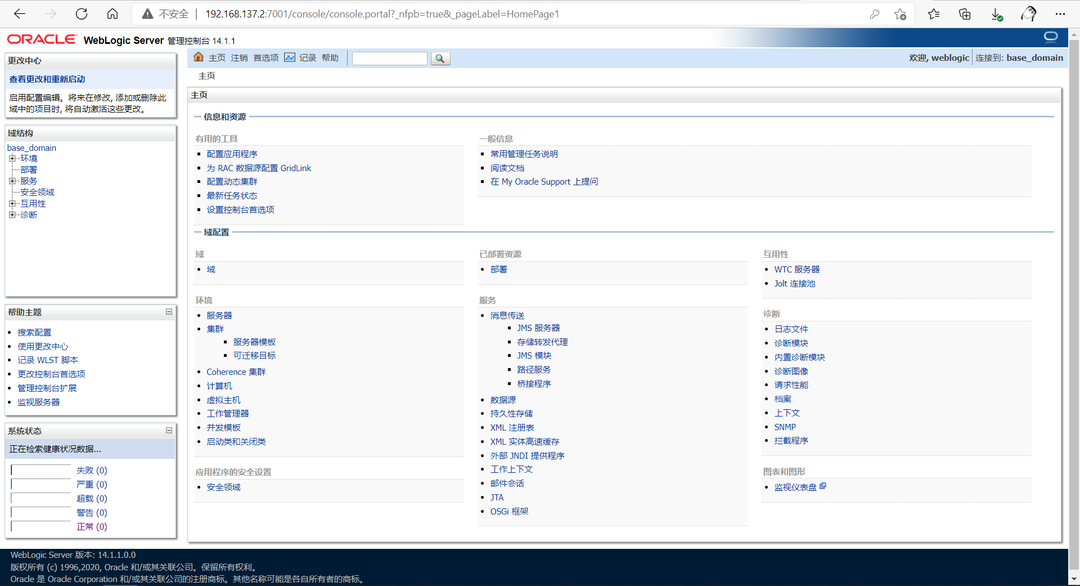Open the browser Collections icon
The width and height of the screenshot is (1080, 586).
pyautogui.click(x=965, y=14)
